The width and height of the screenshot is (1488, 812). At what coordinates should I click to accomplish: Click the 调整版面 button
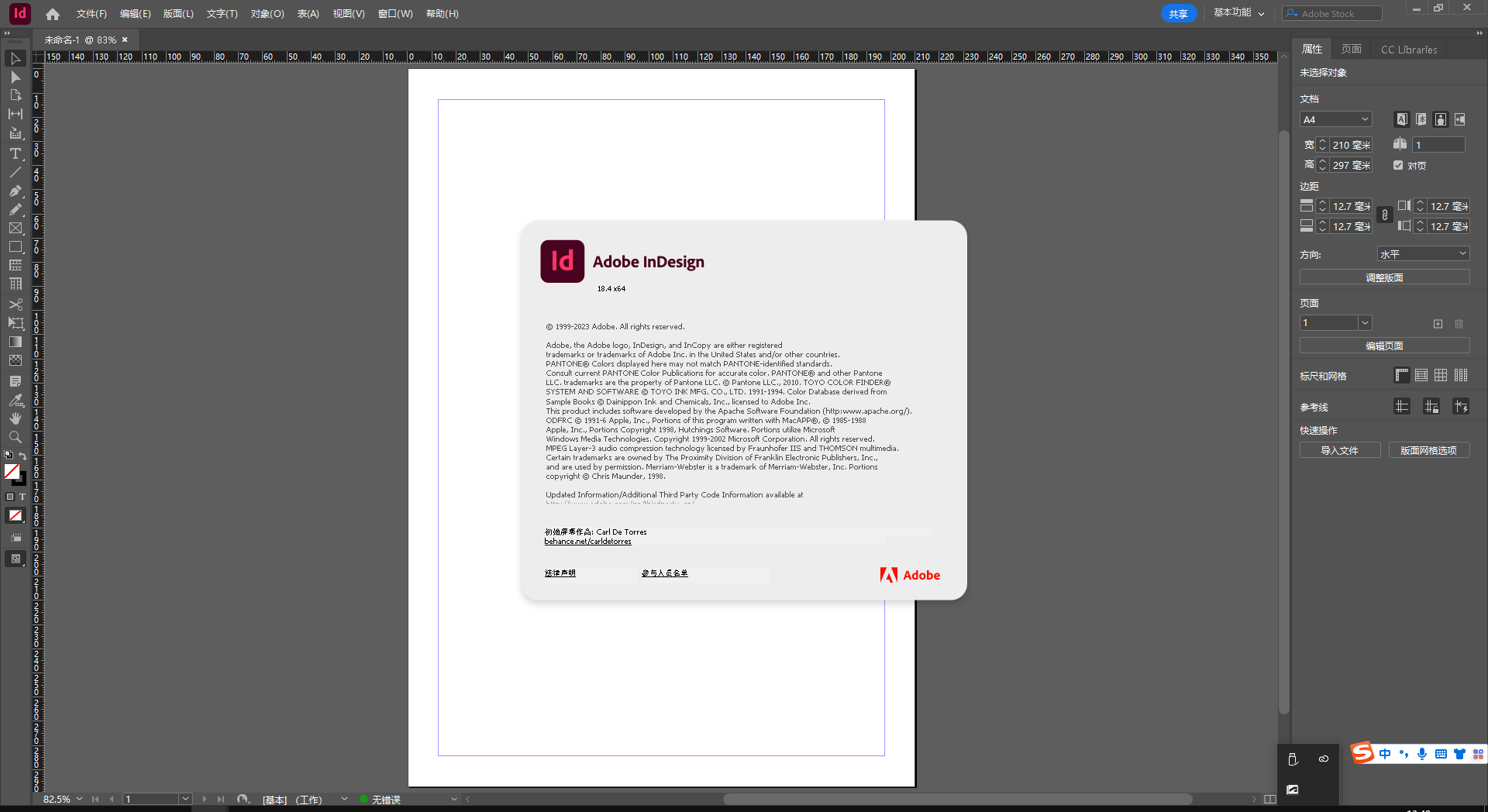(x=1384, y=277)
